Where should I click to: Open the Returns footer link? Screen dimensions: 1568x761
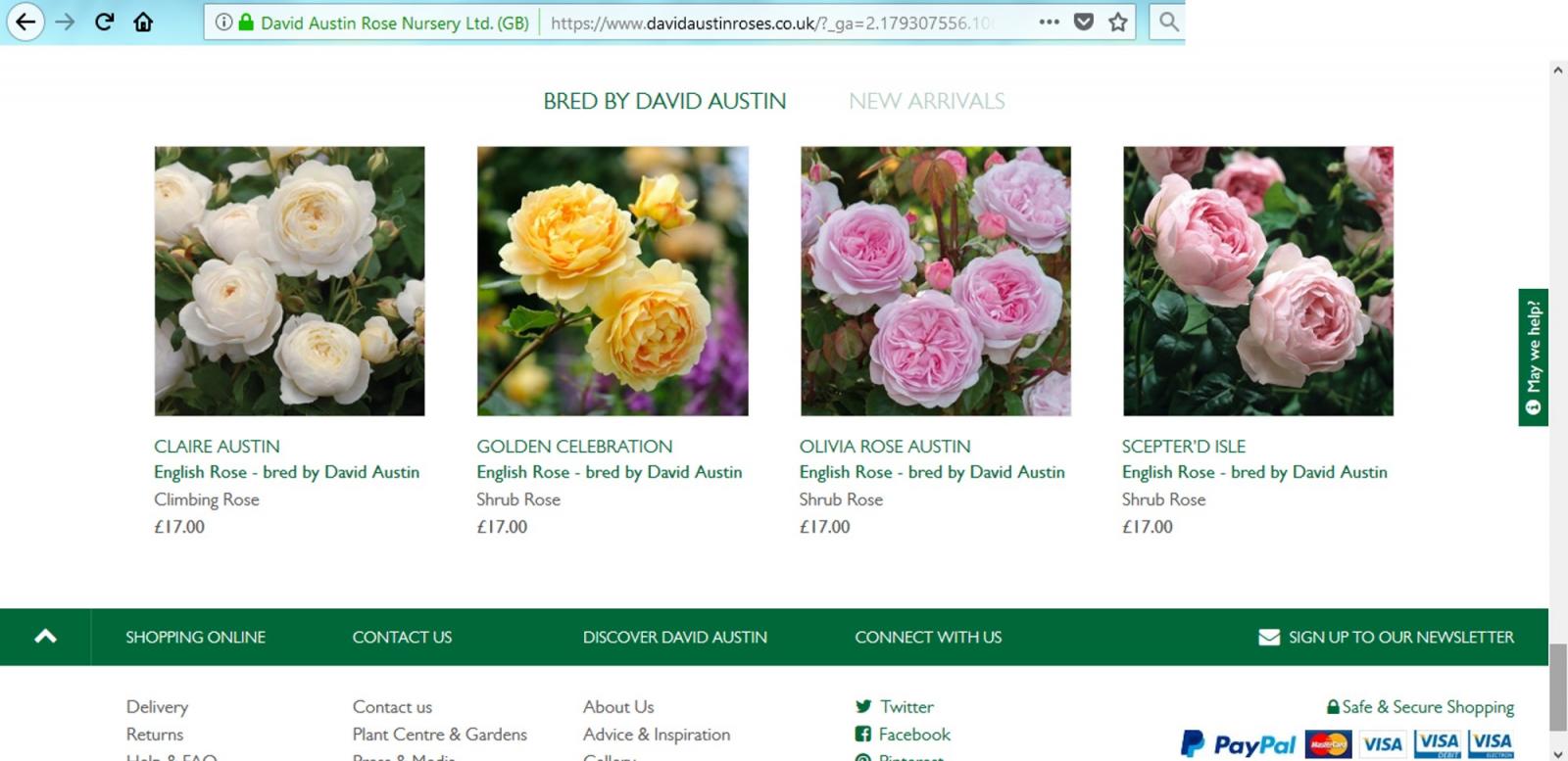[x=154, y=735]
